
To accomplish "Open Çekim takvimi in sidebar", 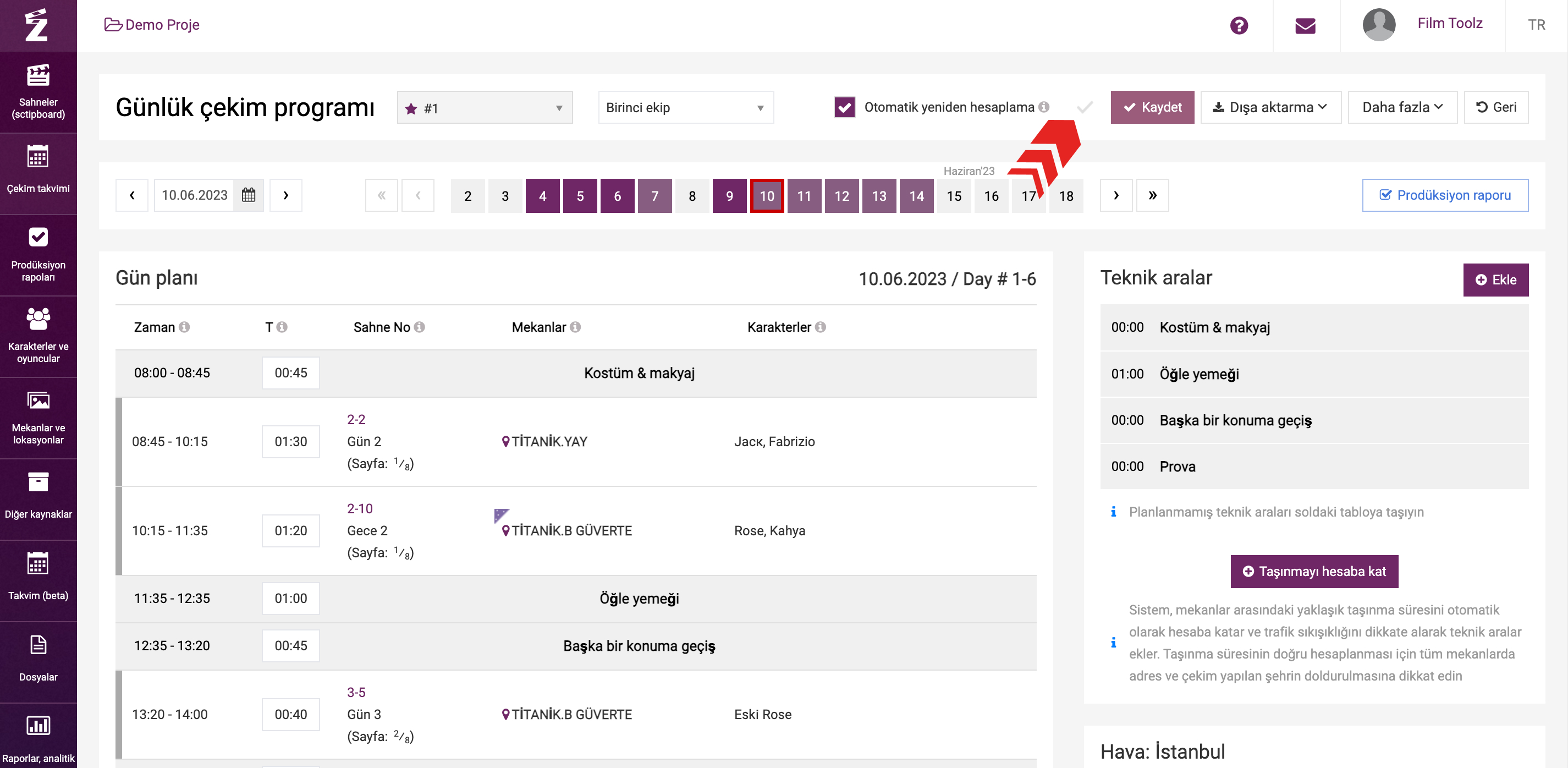I will pos(38,174).
